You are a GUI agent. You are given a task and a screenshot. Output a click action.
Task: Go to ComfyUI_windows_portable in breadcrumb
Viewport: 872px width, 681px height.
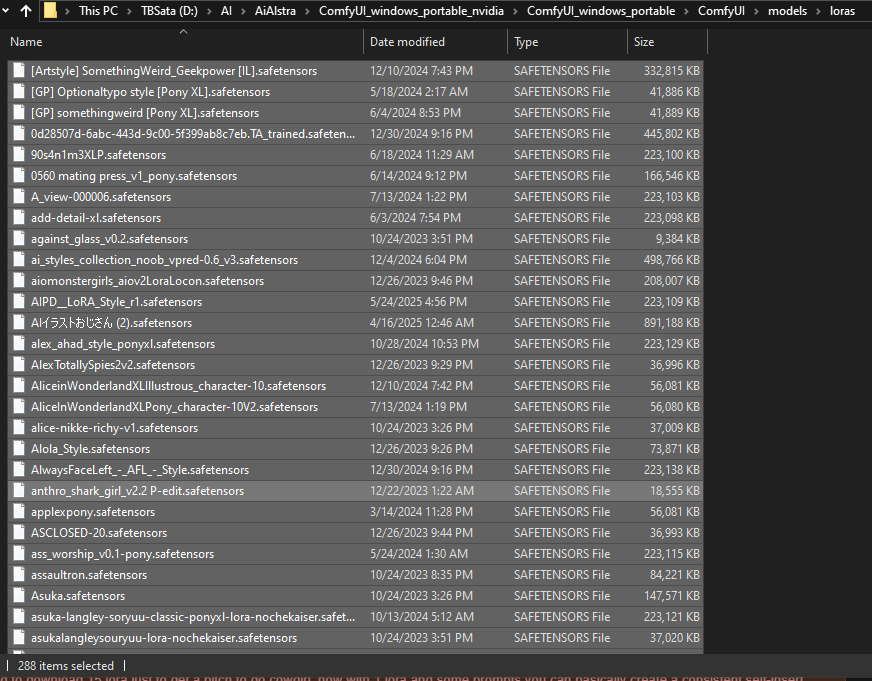[601, 11]
